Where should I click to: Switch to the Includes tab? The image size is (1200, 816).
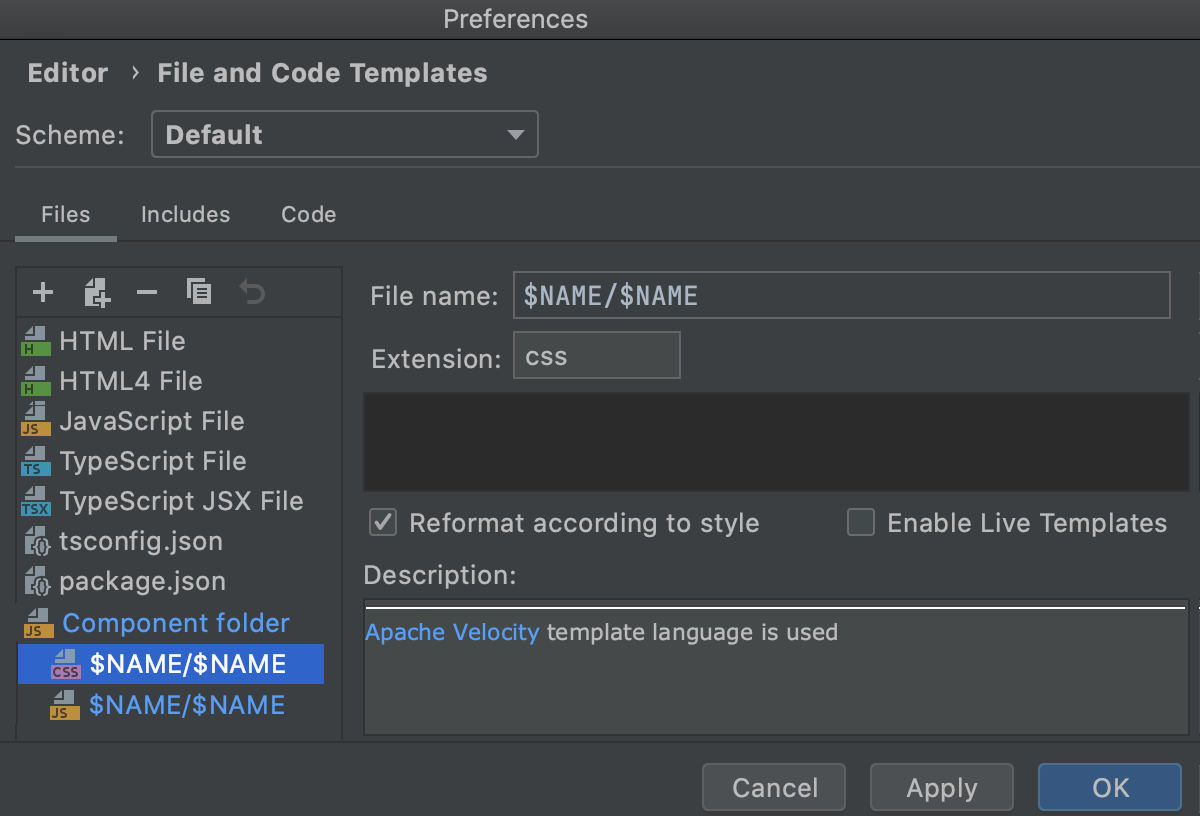tap(185, 214)
